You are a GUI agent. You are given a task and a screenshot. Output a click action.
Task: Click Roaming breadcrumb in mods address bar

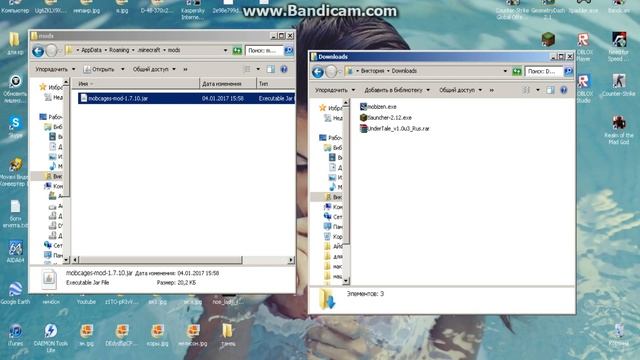click(119, 50)
